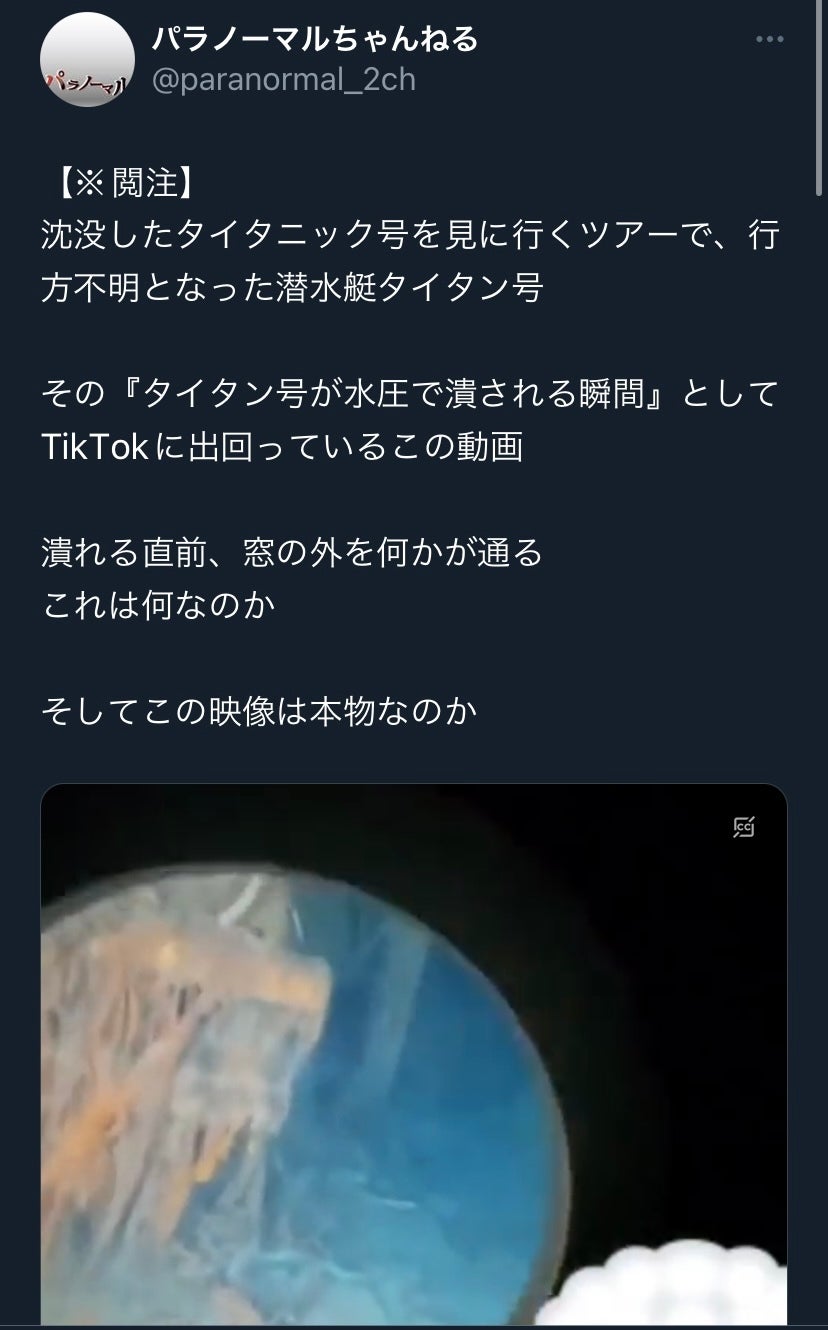The image size is (828, 1330).
Task: Open the パラノーマルちゃんねる display name
Action: click(315, 38)
